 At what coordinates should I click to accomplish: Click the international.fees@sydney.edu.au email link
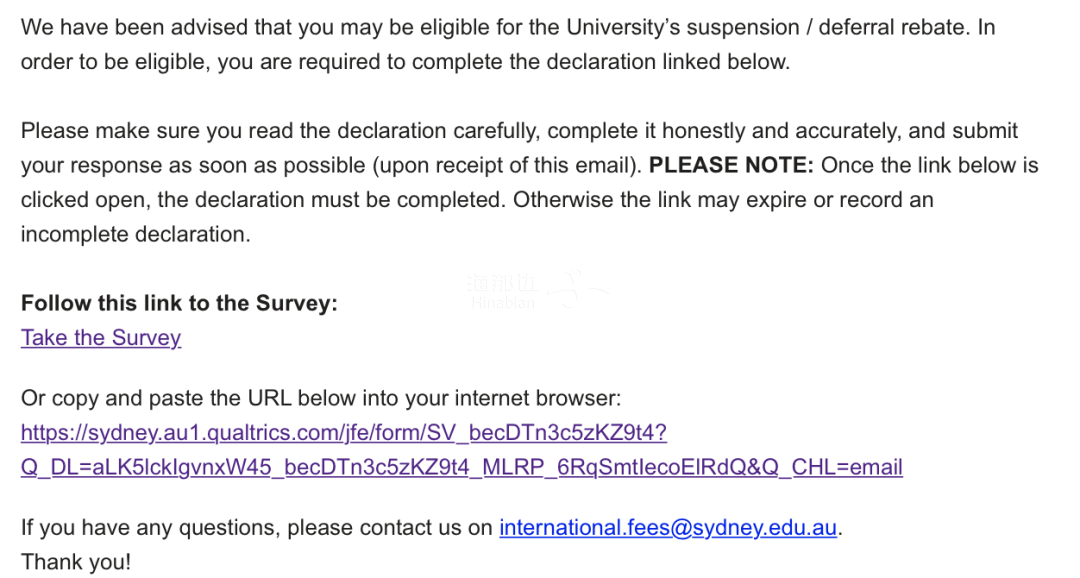click(668, 528)
